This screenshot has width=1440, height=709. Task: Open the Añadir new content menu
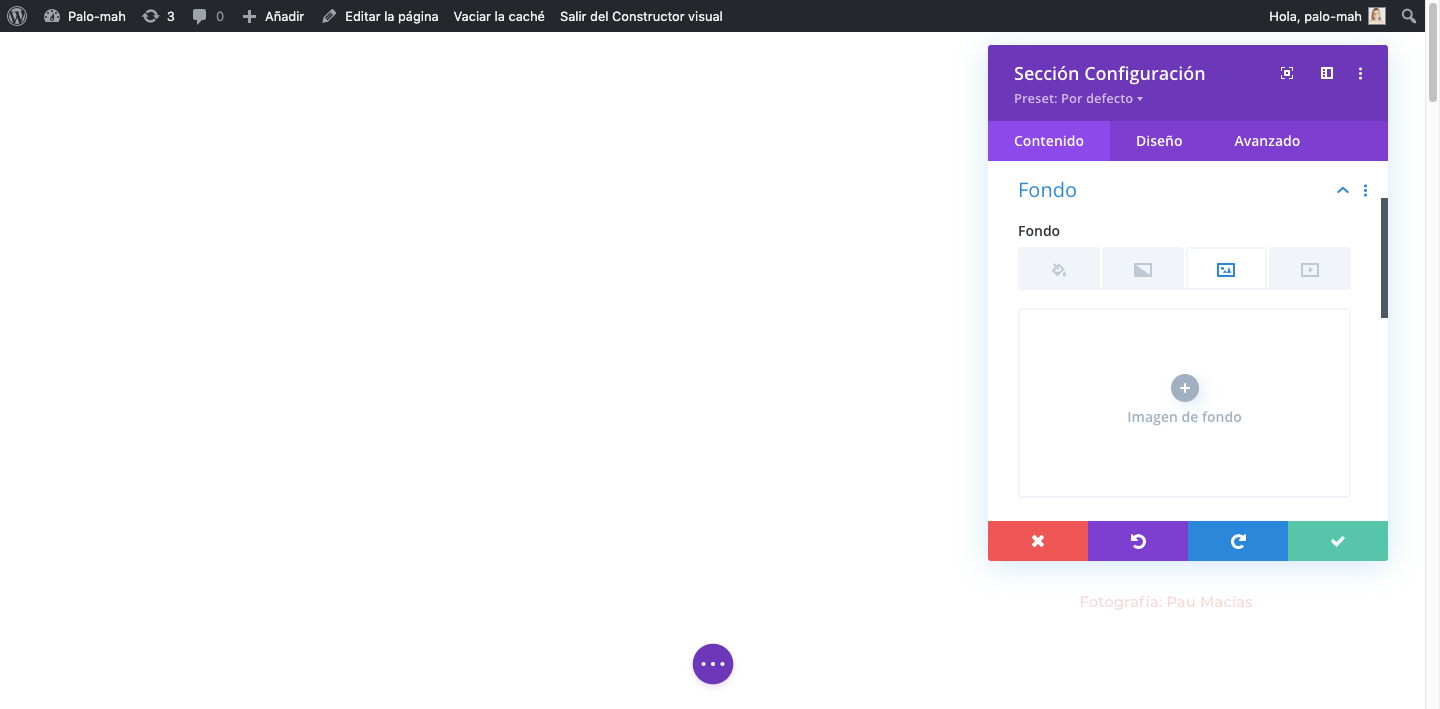tap(273, 16)
